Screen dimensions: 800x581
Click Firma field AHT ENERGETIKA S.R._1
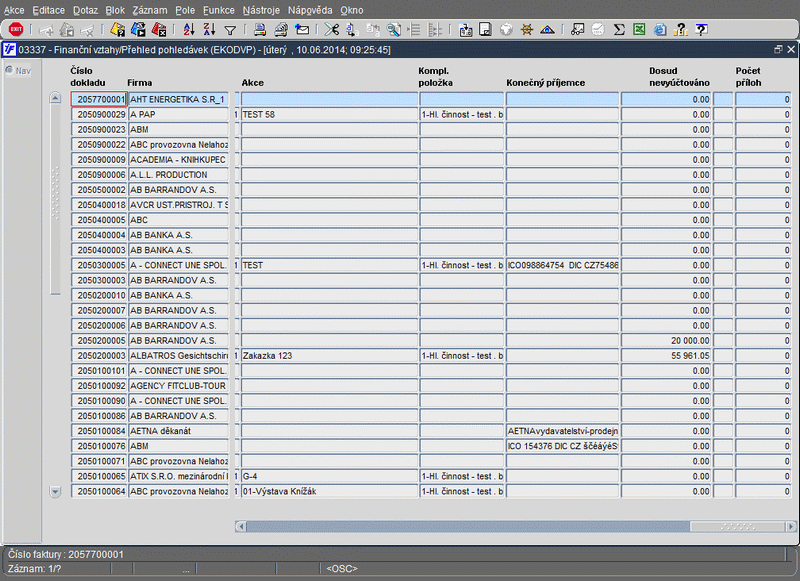(178, 99)
